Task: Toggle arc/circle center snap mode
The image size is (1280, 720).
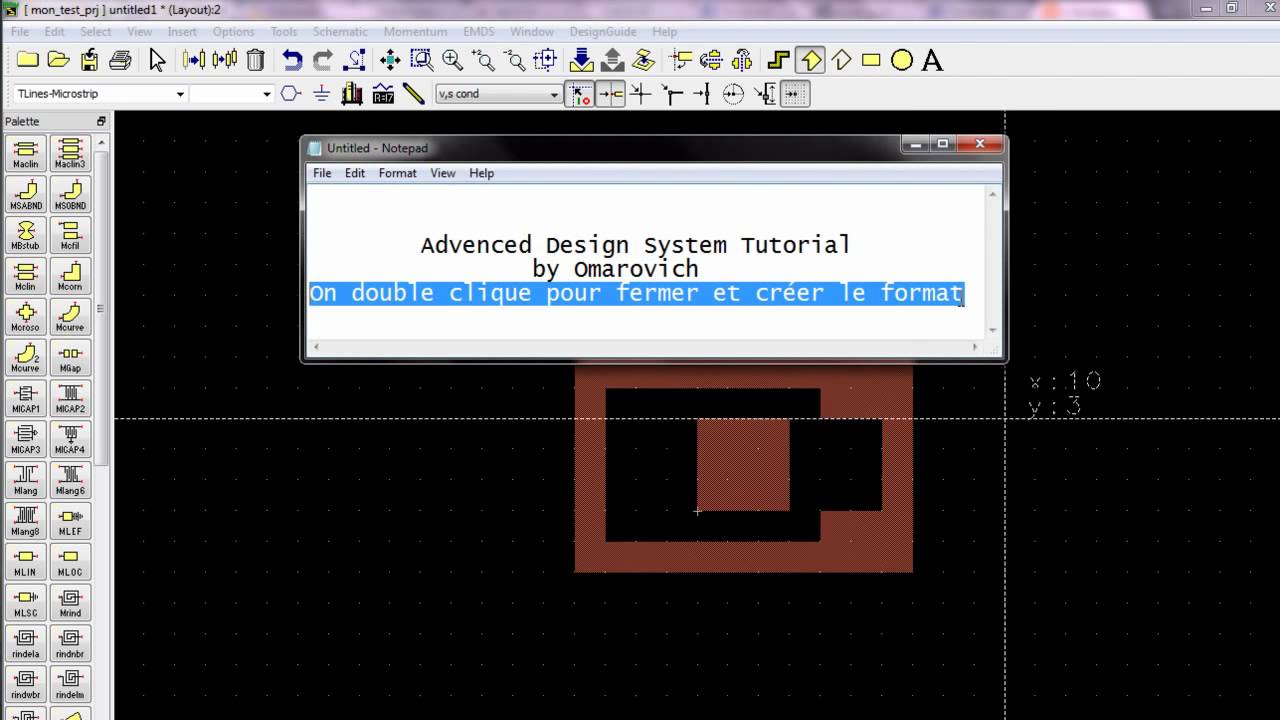Action: coord(734,94)
